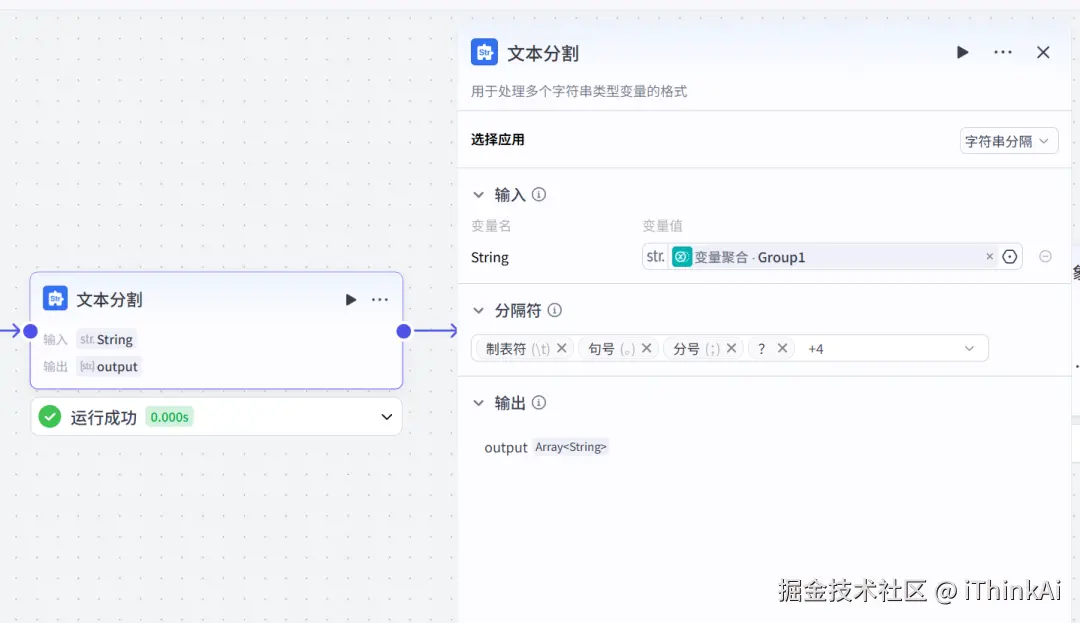Delete the Group1 variable reference tag

pyautogui.click(x=989, y=257)
